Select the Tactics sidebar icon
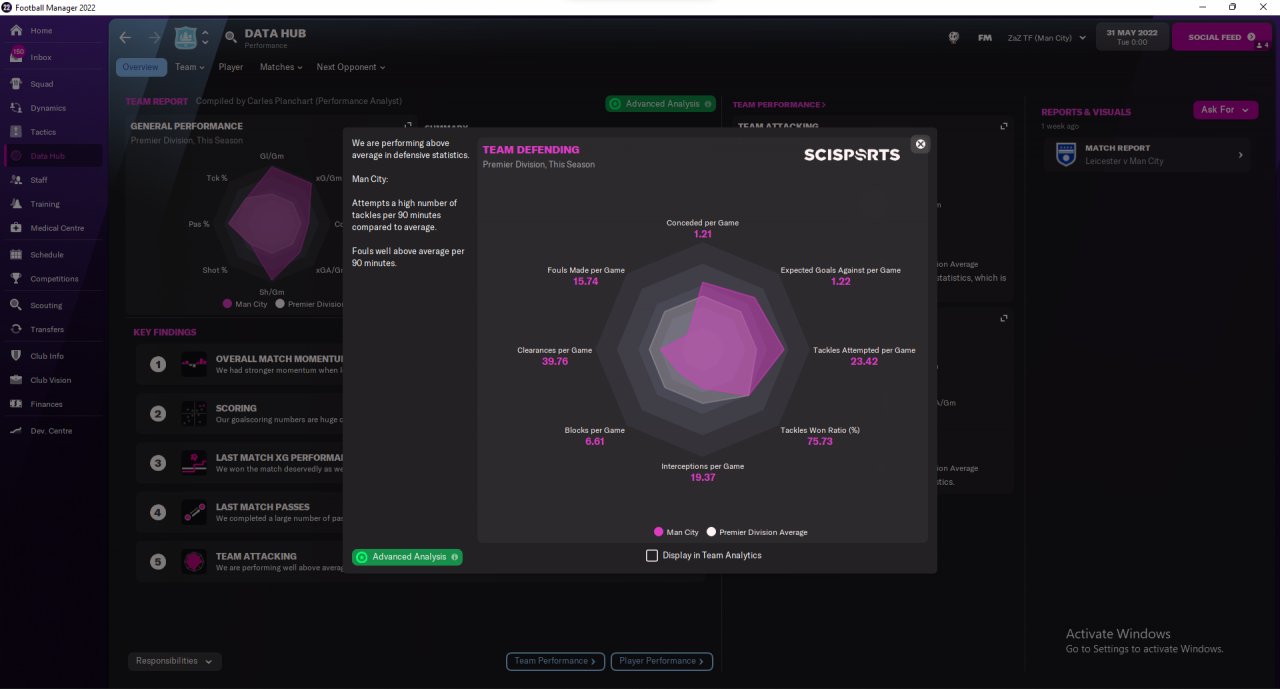Image resolution: width=1280 pixels, height=689 pixels. pos(16,132)
